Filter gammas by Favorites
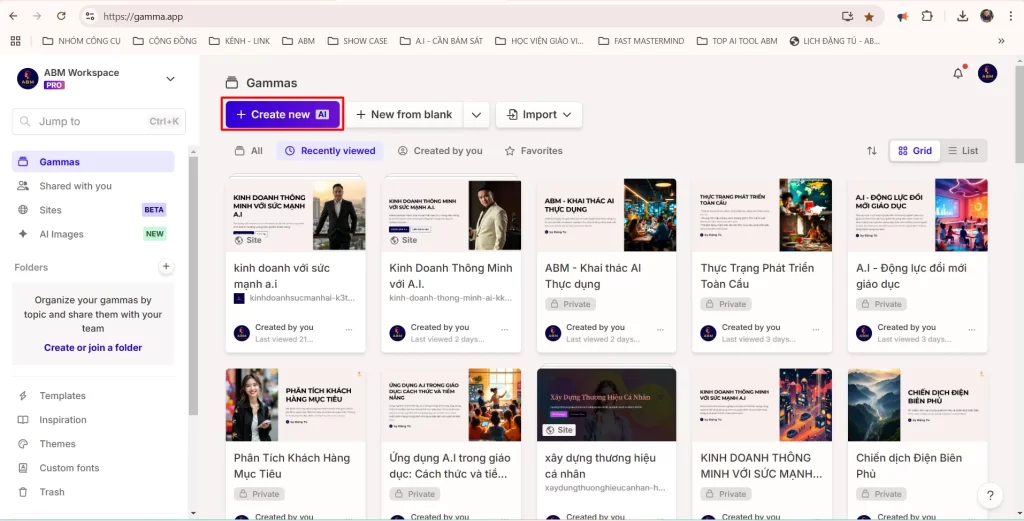Screen dimensions: 1024x521 click(x=533, y=151)
